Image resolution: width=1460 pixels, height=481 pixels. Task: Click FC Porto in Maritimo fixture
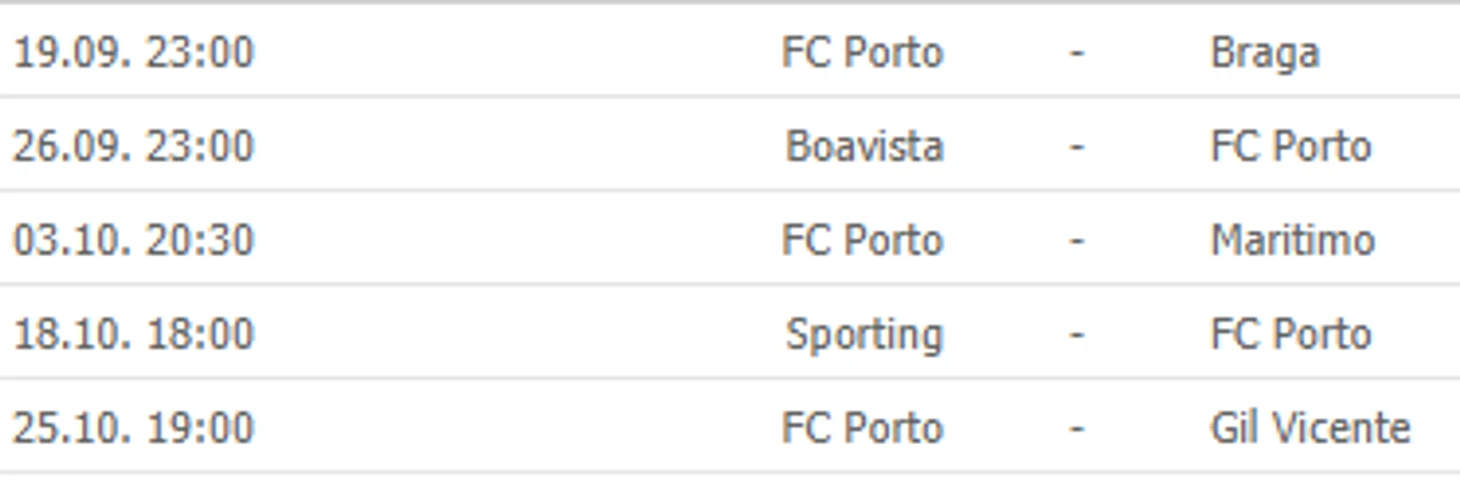coord(862,240)
